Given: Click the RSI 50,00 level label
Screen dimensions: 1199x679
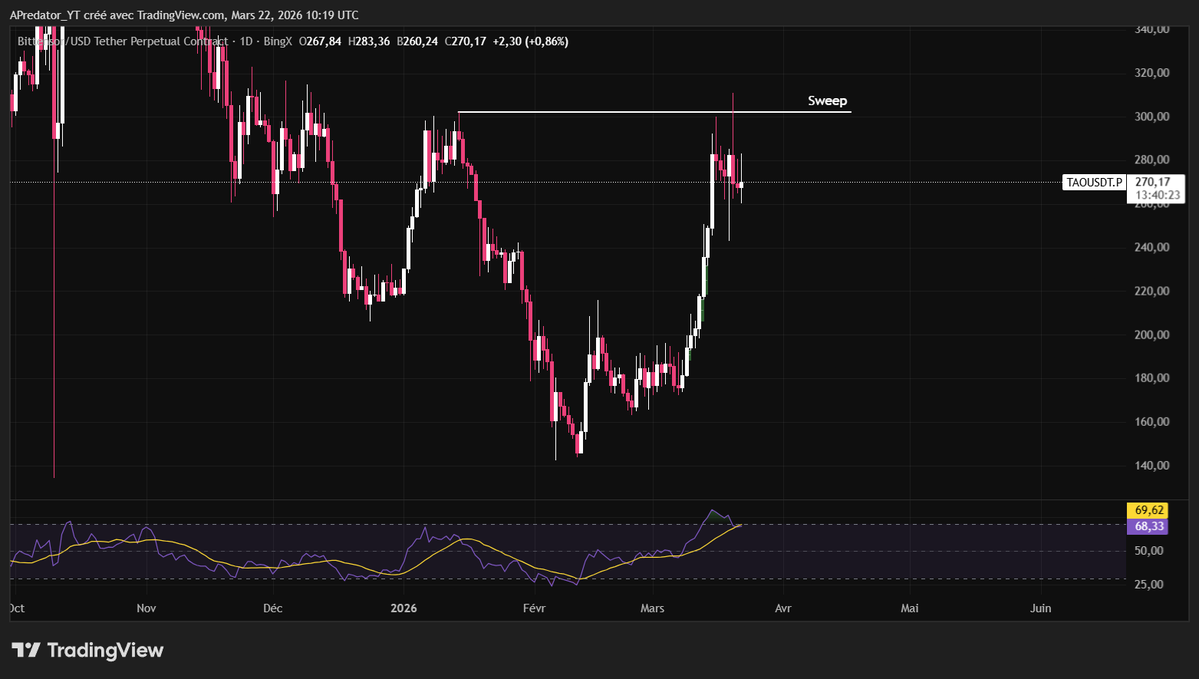Looking at the screenshot, I should [1149, 551].
